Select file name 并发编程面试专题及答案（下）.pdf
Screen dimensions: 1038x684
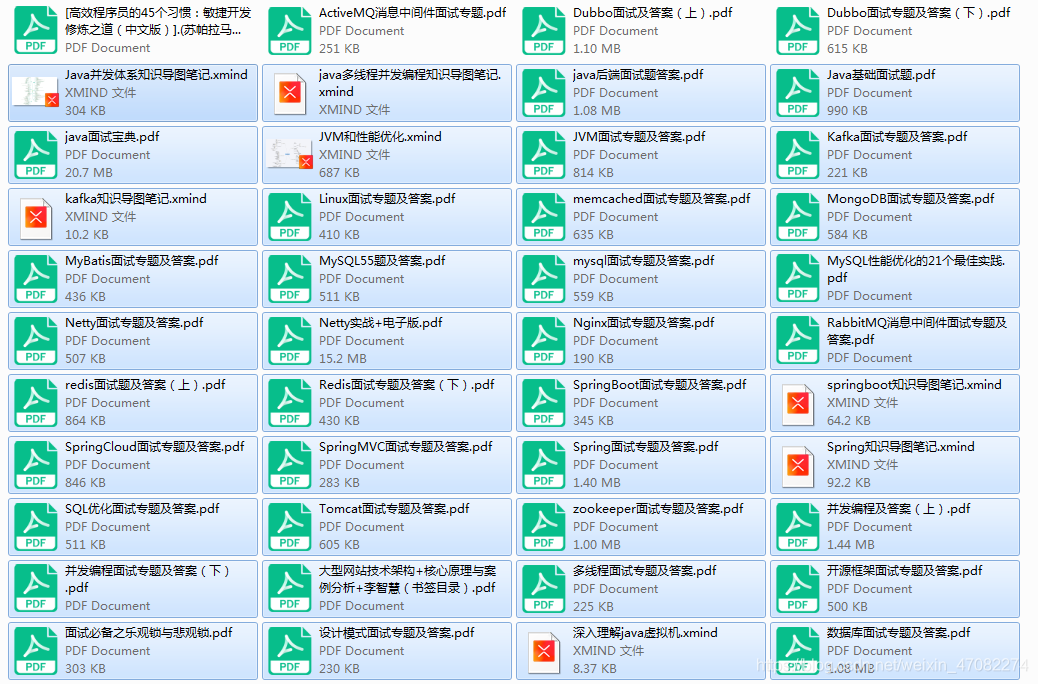[x=147, y=579]
